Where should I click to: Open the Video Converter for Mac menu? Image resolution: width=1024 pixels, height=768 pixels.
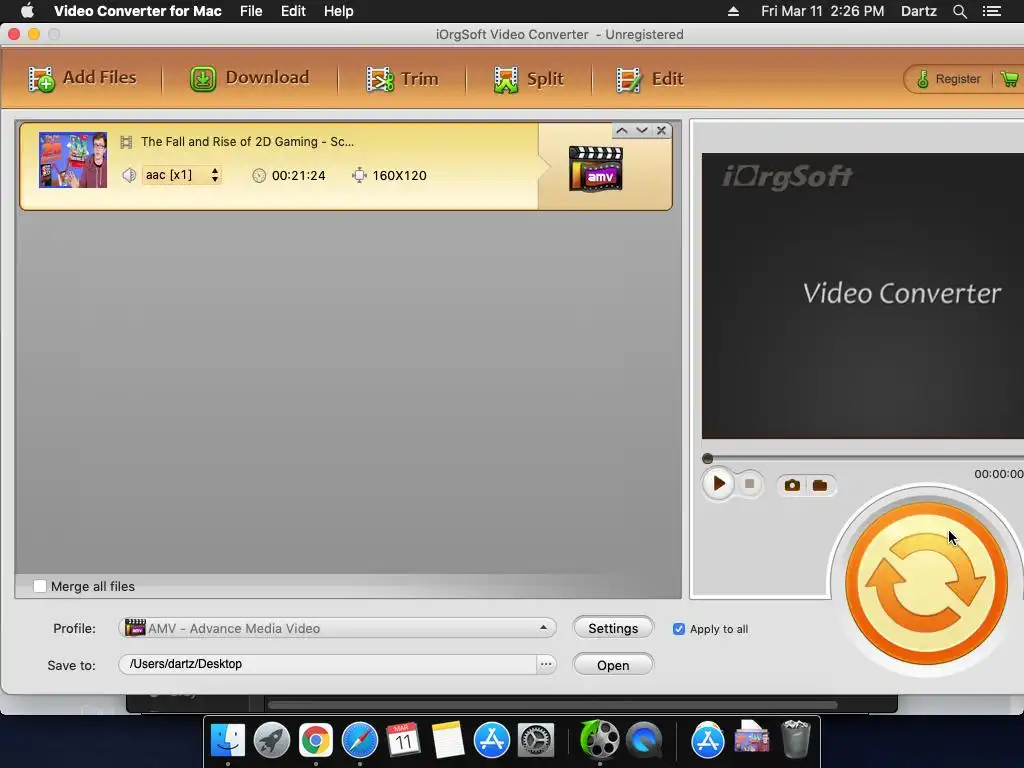pyautogui.click(x=138, y=11)
